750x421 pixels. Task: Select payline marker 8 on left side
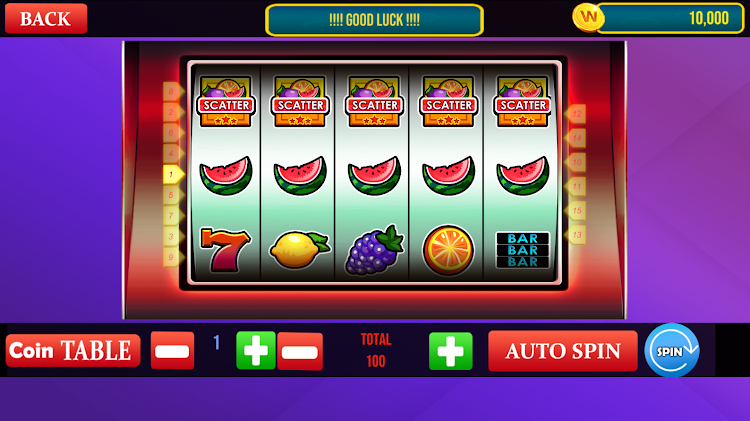pos(173,91)
